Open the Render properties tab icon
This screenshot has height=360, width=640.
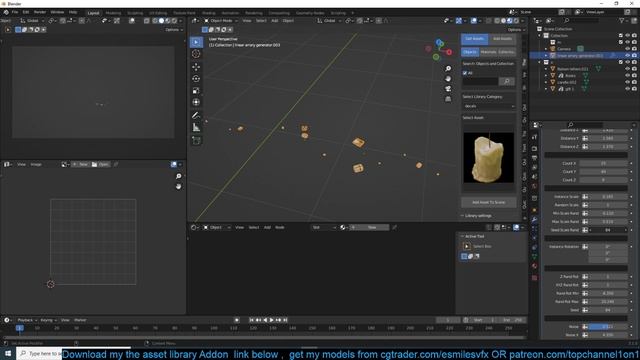534,148
